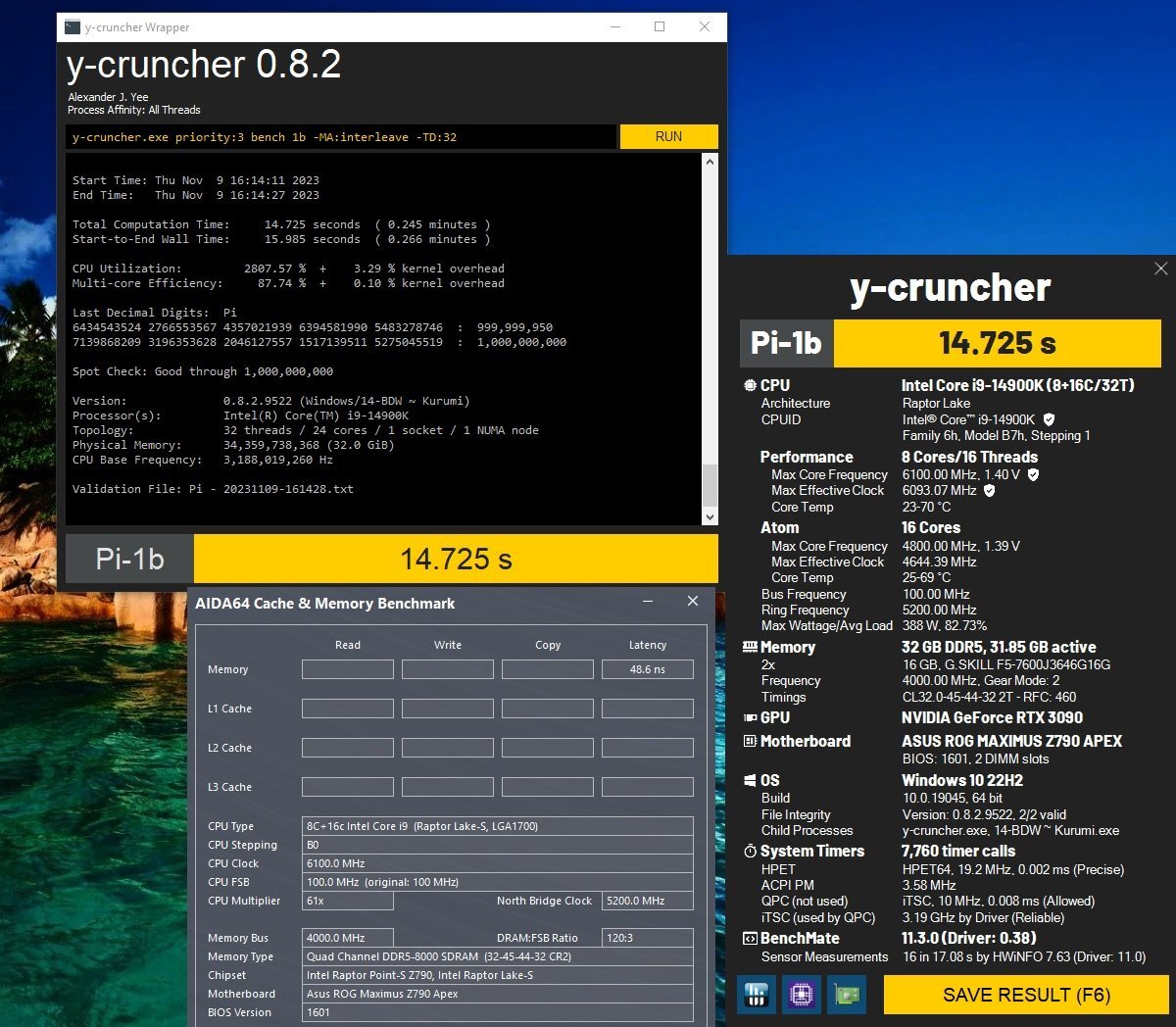The height and width of the screenshot is (1027, 1176).
Task: Click the purple CPU chip icon in BenchMate
Action: click(x=801, y=995)
